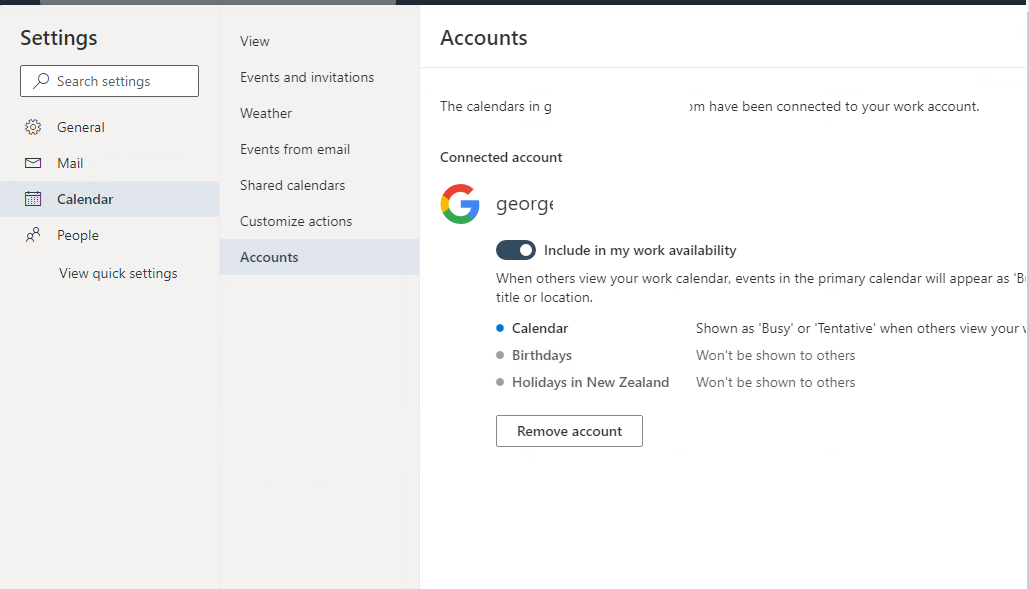
Task: Open View quick settings link
Action: [x=118, y=274]
